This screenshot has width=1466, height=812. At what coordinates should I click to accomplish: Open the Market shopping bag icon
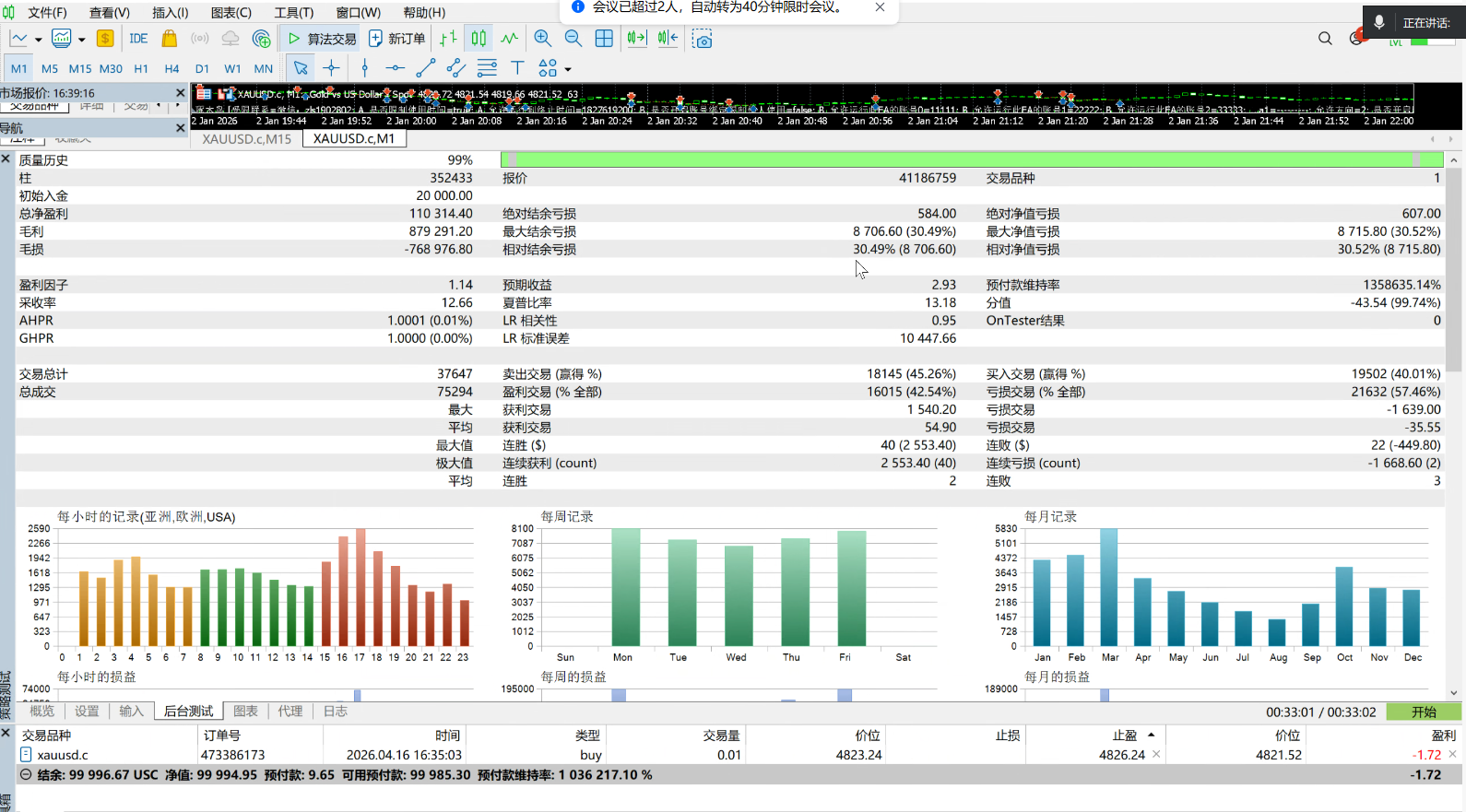coord(169,39)
